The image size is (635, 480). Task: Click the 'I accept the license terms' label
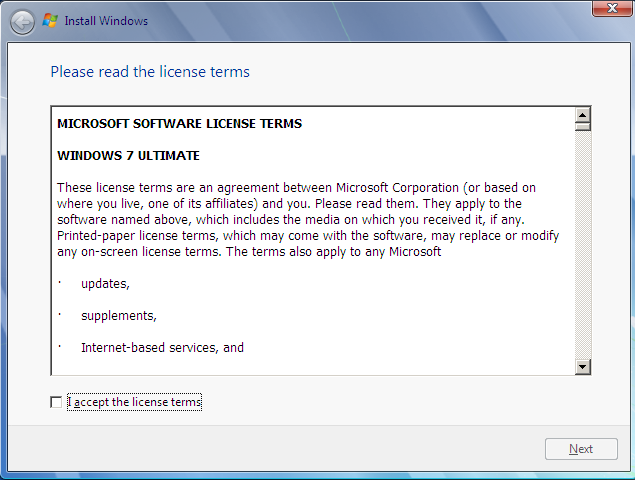[134, 402]
